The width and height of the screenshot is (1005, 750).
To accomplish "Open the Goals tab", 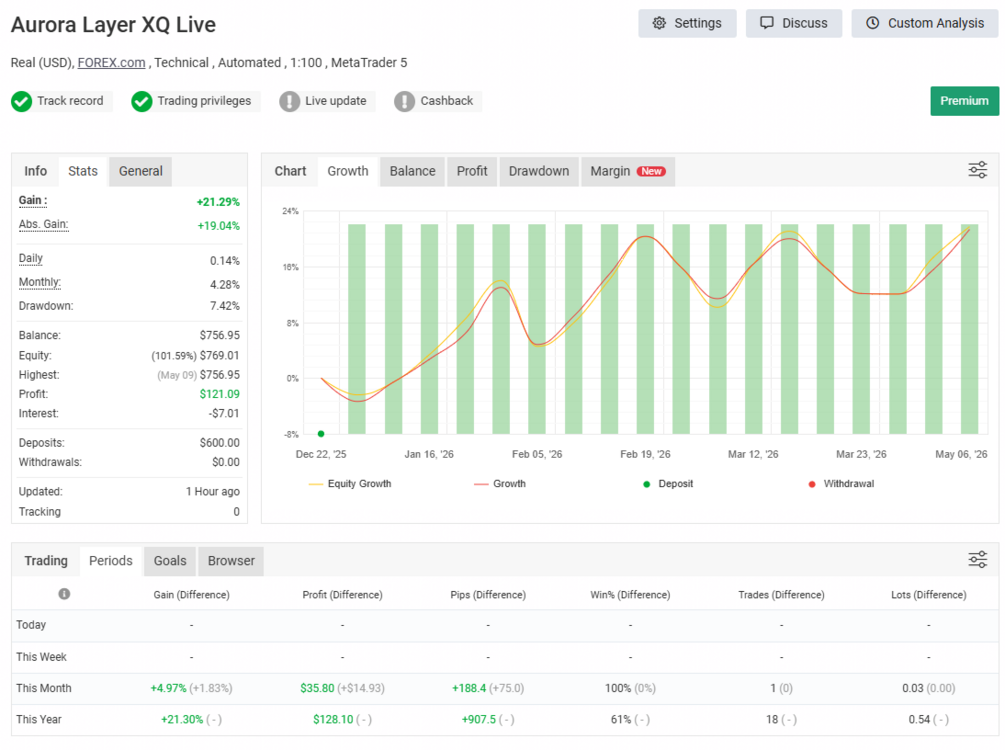I will pos(170,561).
